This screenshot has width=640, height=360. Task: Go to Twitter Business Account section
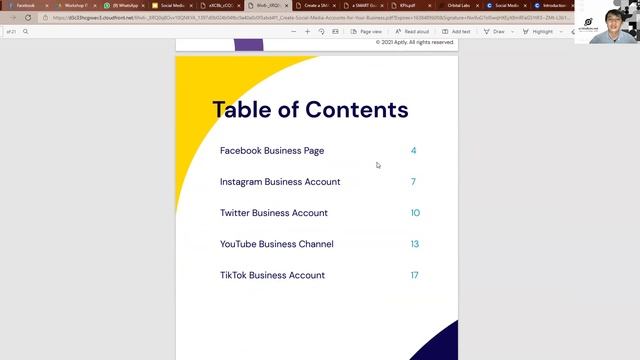(273, 213)
